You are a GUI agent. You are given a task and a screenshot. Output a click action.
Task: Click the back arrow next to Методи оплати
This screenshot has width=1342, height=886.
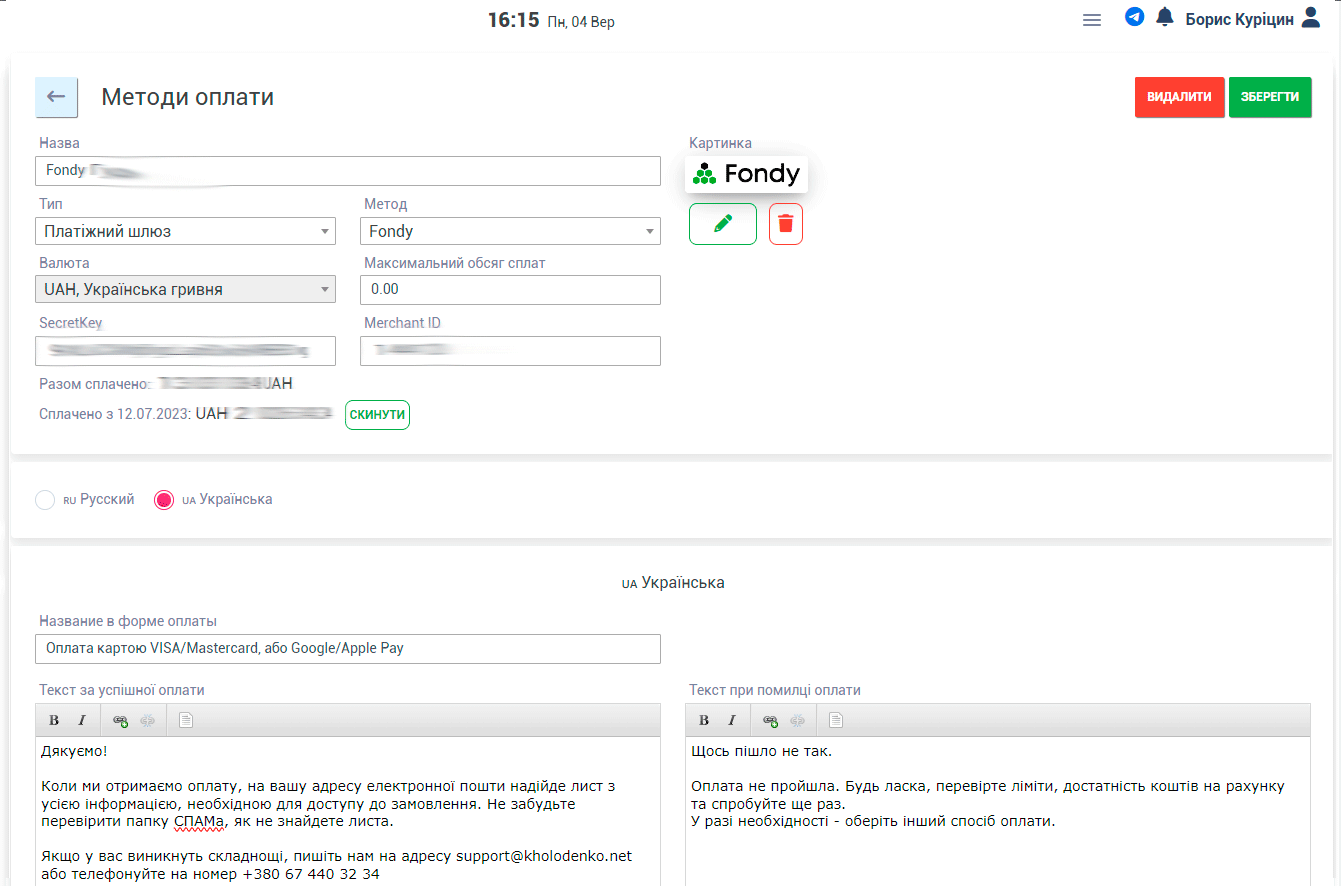click(x=56, y=97)
